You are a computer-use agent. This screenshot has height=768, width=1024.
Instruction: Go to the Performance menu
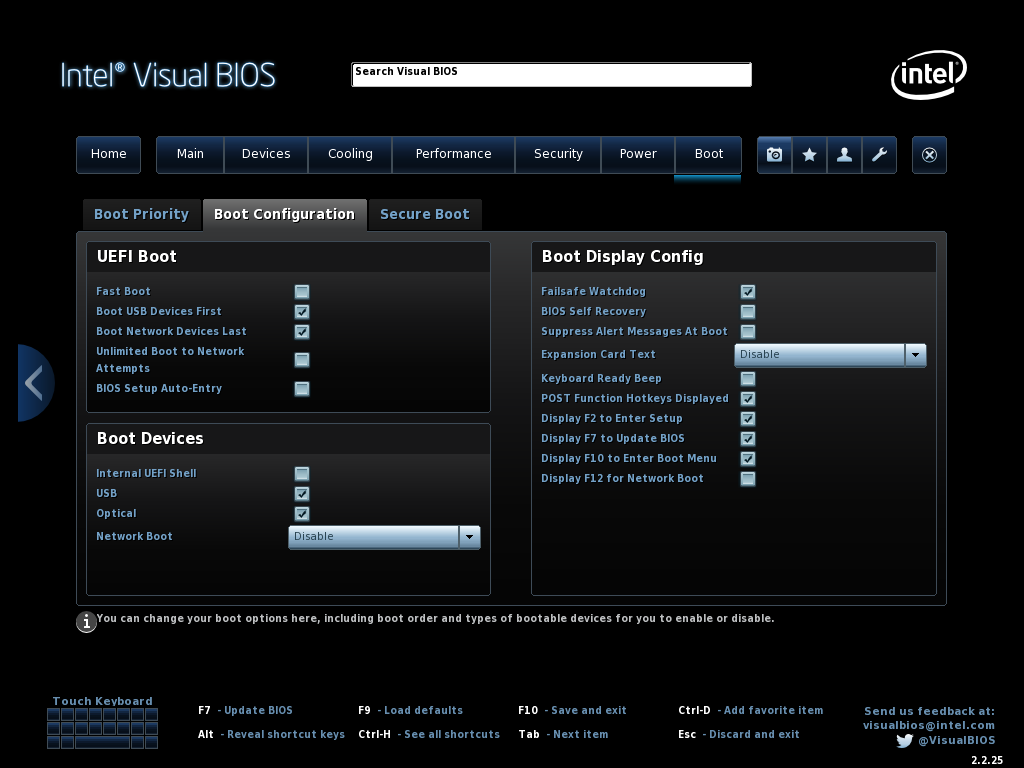[453, 154]
